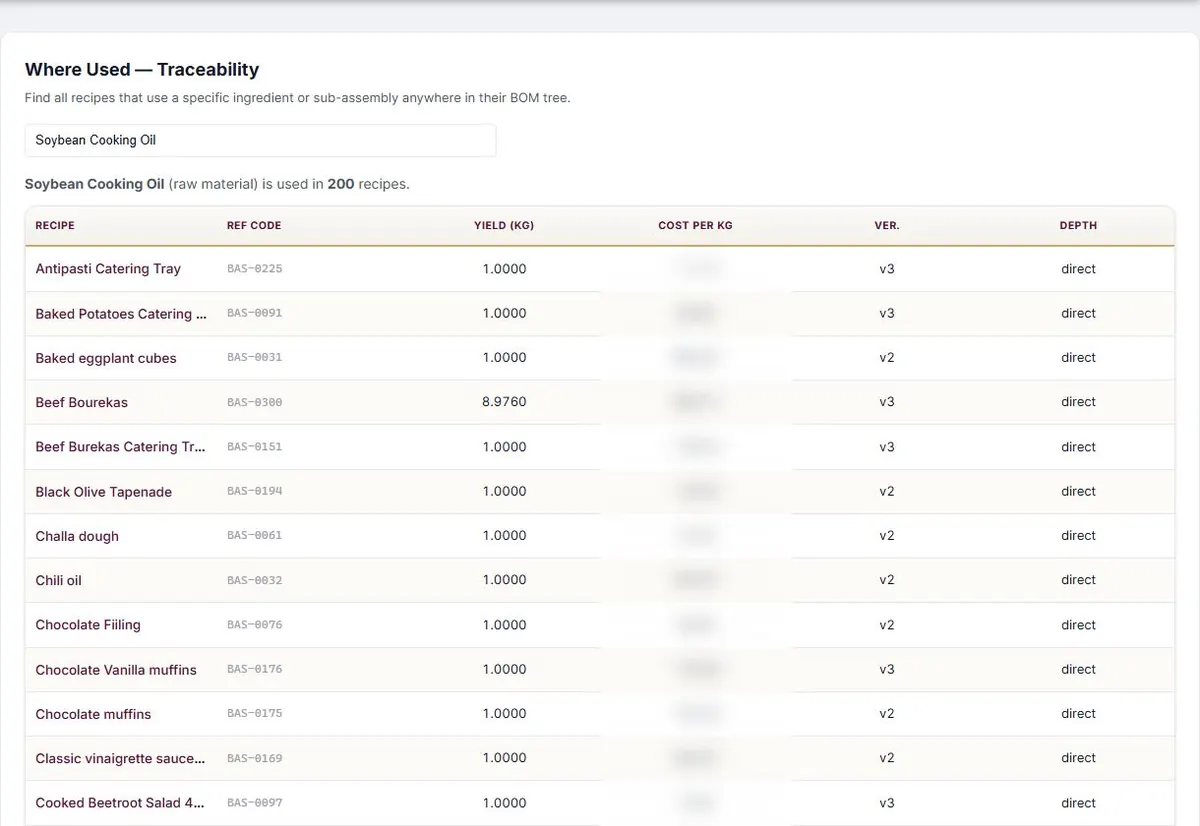Click ref code BAS-0169
The image size is (1200, 826).
255,758
